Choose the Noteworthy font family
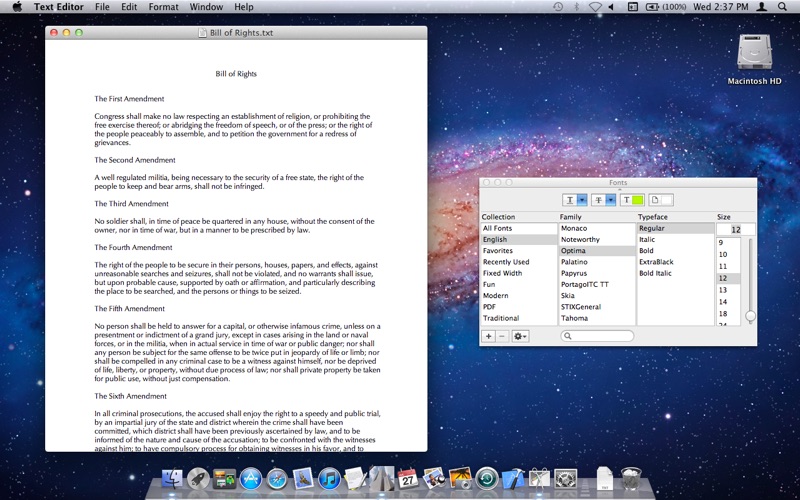 [x=597, y=239]
